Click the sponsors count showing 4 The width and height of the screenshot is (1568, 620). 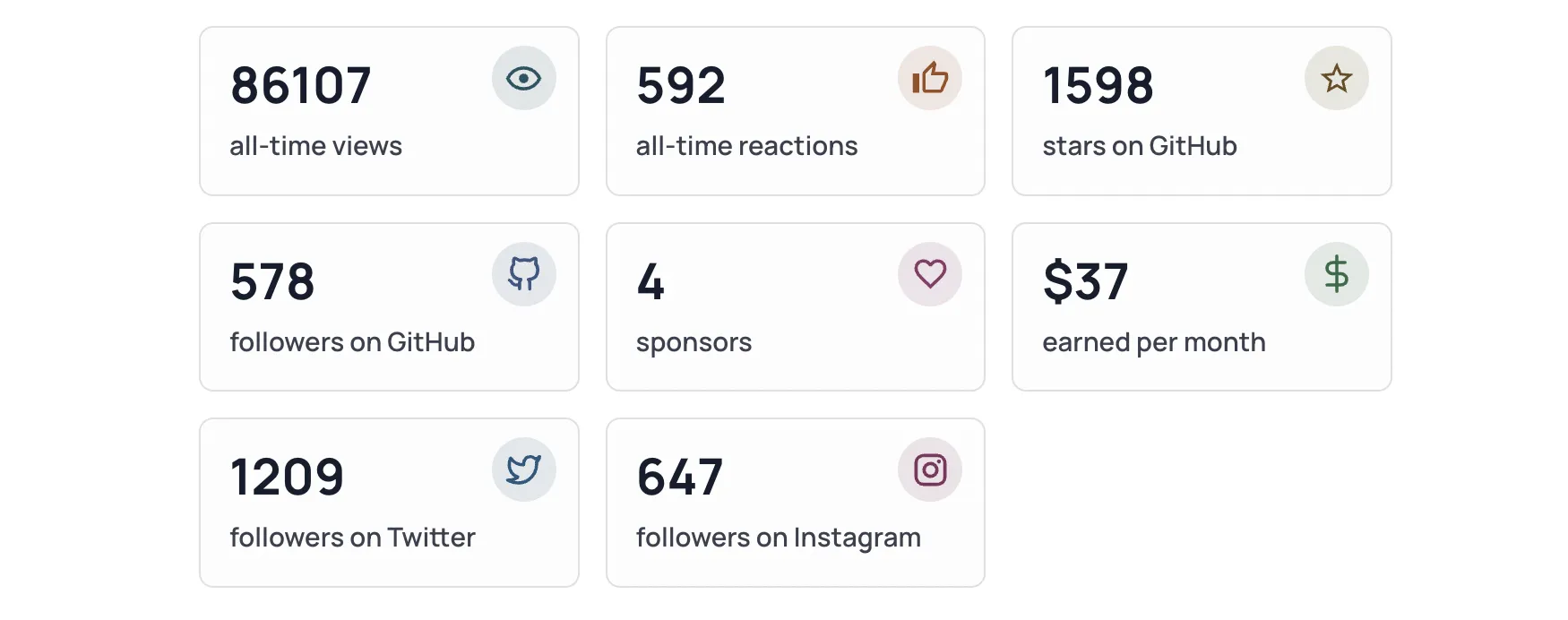(650, 280)
